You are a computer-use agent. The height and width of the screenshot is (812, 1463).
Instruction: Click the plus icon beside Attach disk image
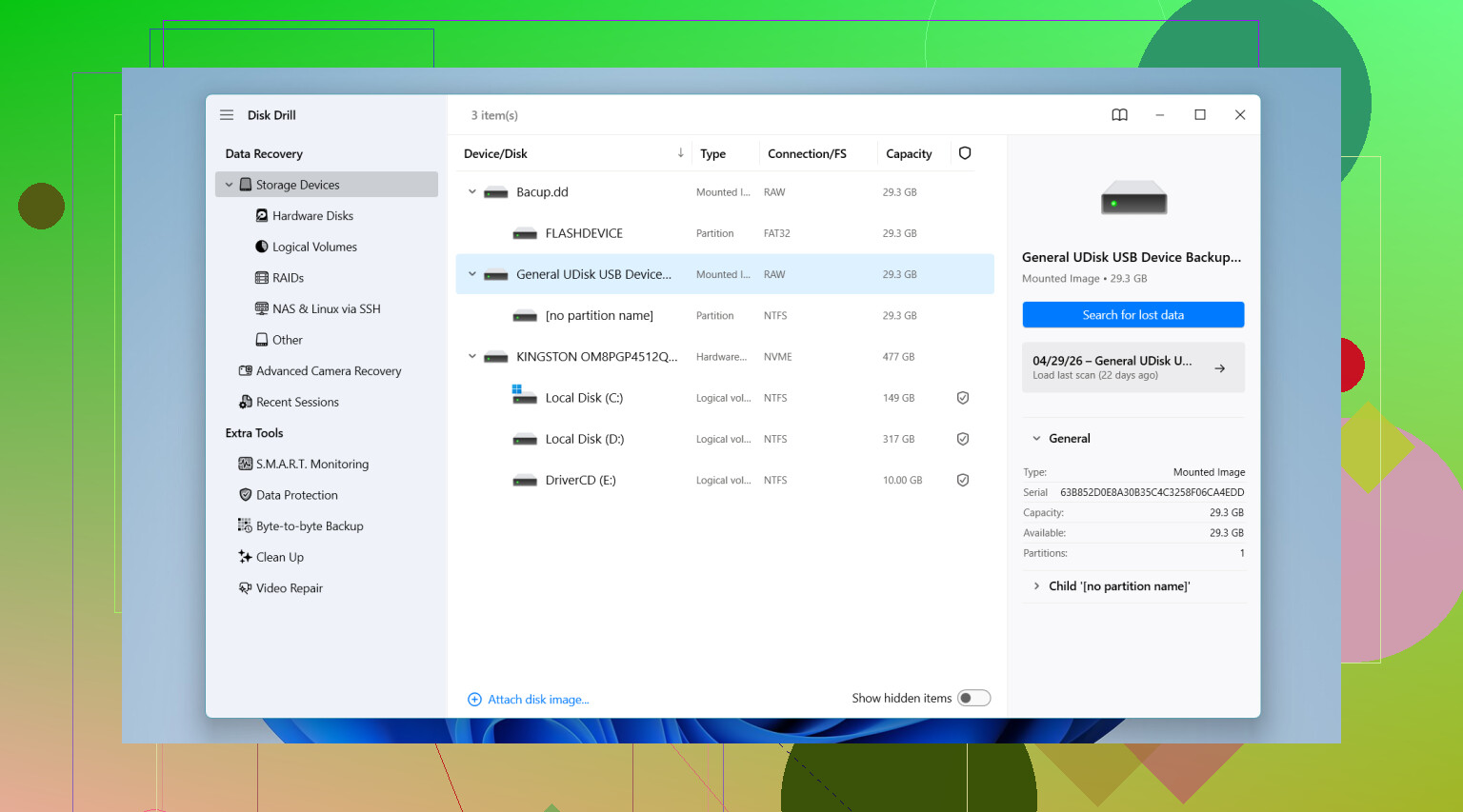click(474, 700)
